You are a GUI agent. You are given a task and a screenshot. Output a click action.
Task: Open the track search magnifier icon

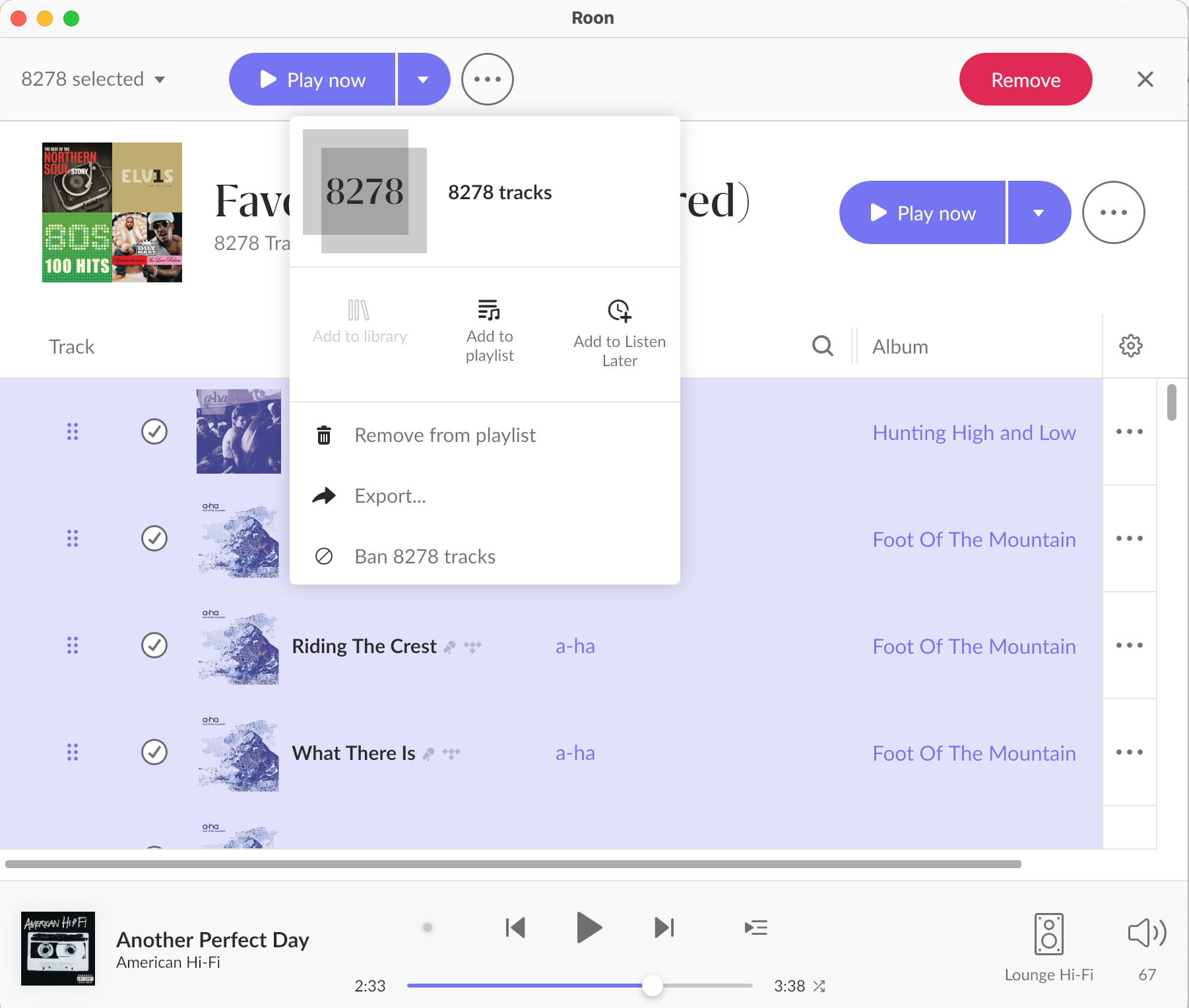click(x=822, y=346)
